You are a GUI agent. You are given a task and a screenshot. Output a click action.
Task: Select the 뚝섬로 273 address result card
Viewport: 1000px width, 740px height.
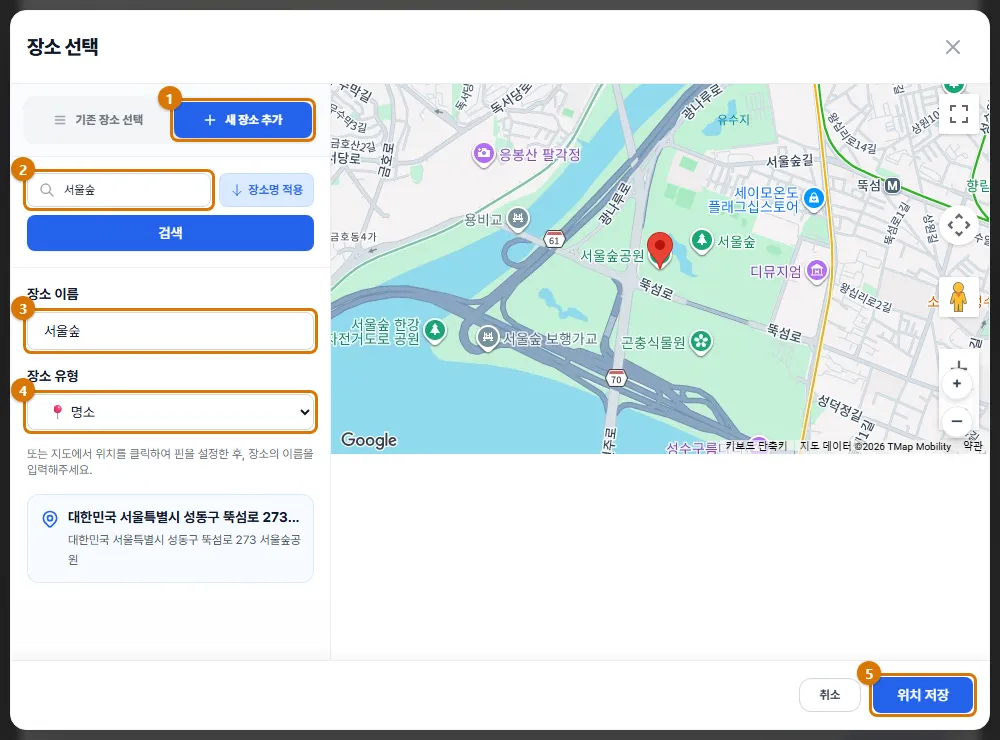170,538
